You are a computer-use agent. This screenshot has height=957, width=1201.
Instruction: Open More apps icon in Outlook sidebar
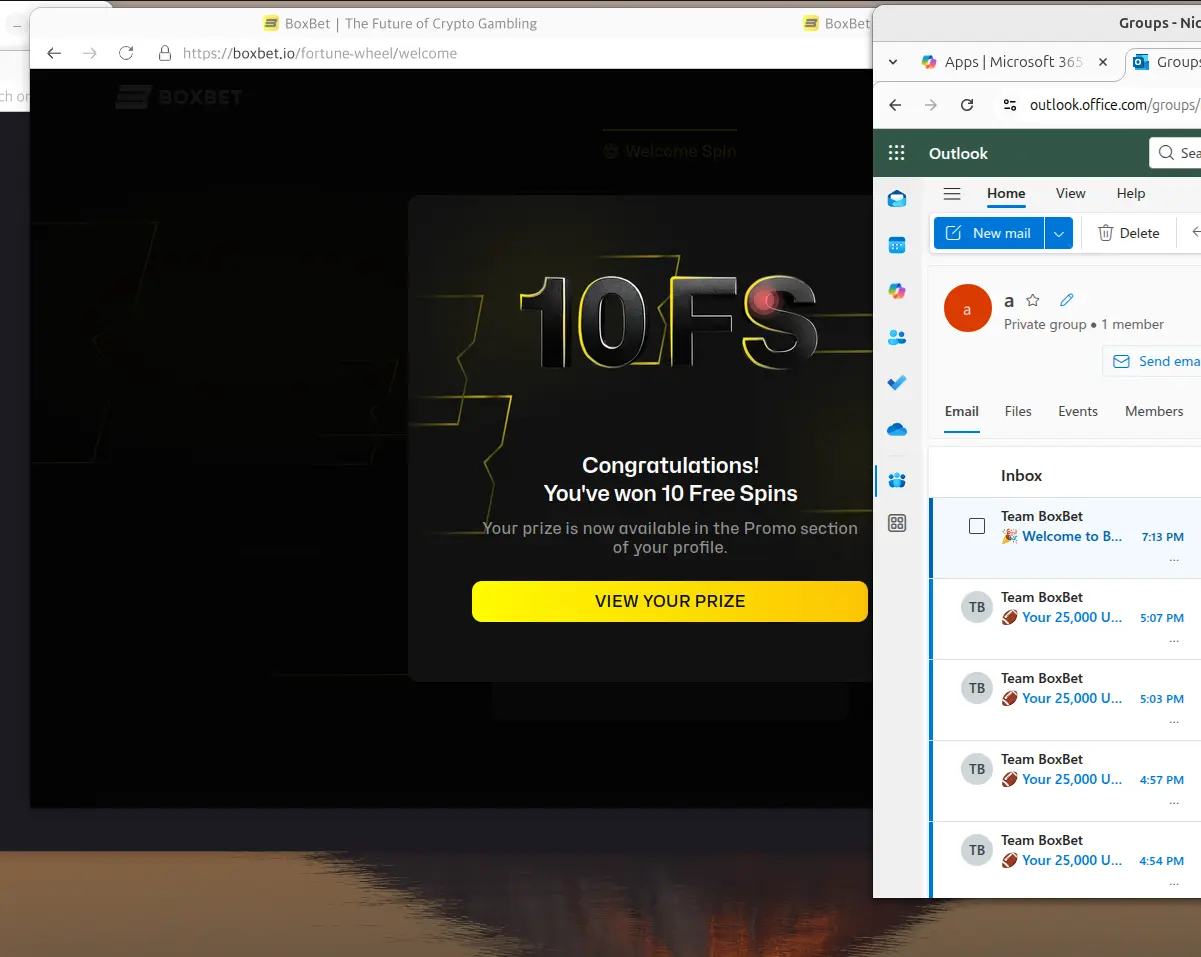pos(897,523)
